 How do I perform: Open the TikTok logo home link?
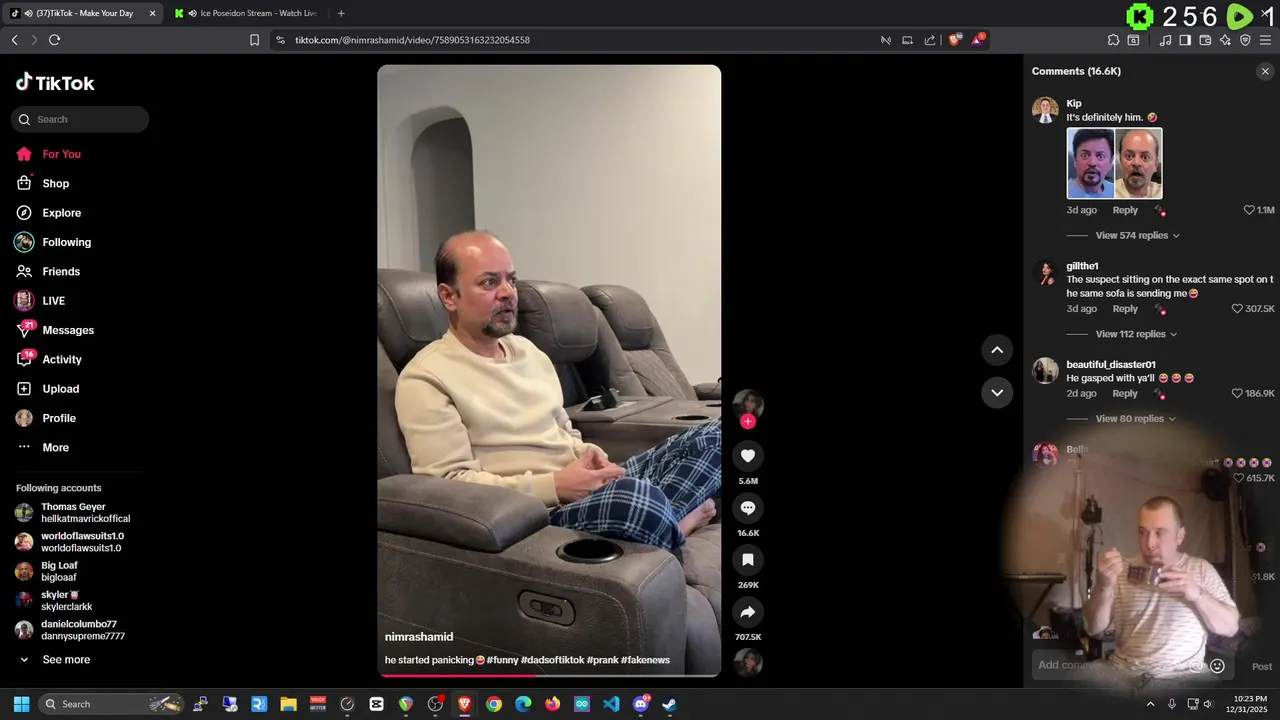click(55, 83)
